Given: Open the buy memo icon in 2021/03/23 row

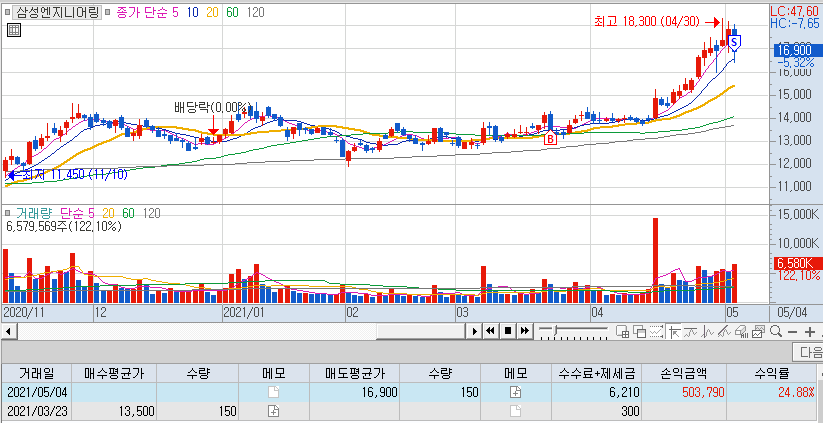Looking at the screenshot, I should click(273, 411).
